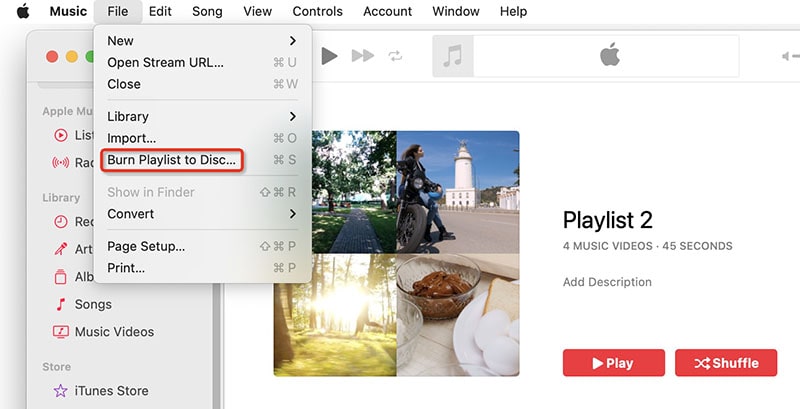Choose Open Stream URL...
Image resolution: width=800 pixels, height=409 pixels.
point(203,63)
